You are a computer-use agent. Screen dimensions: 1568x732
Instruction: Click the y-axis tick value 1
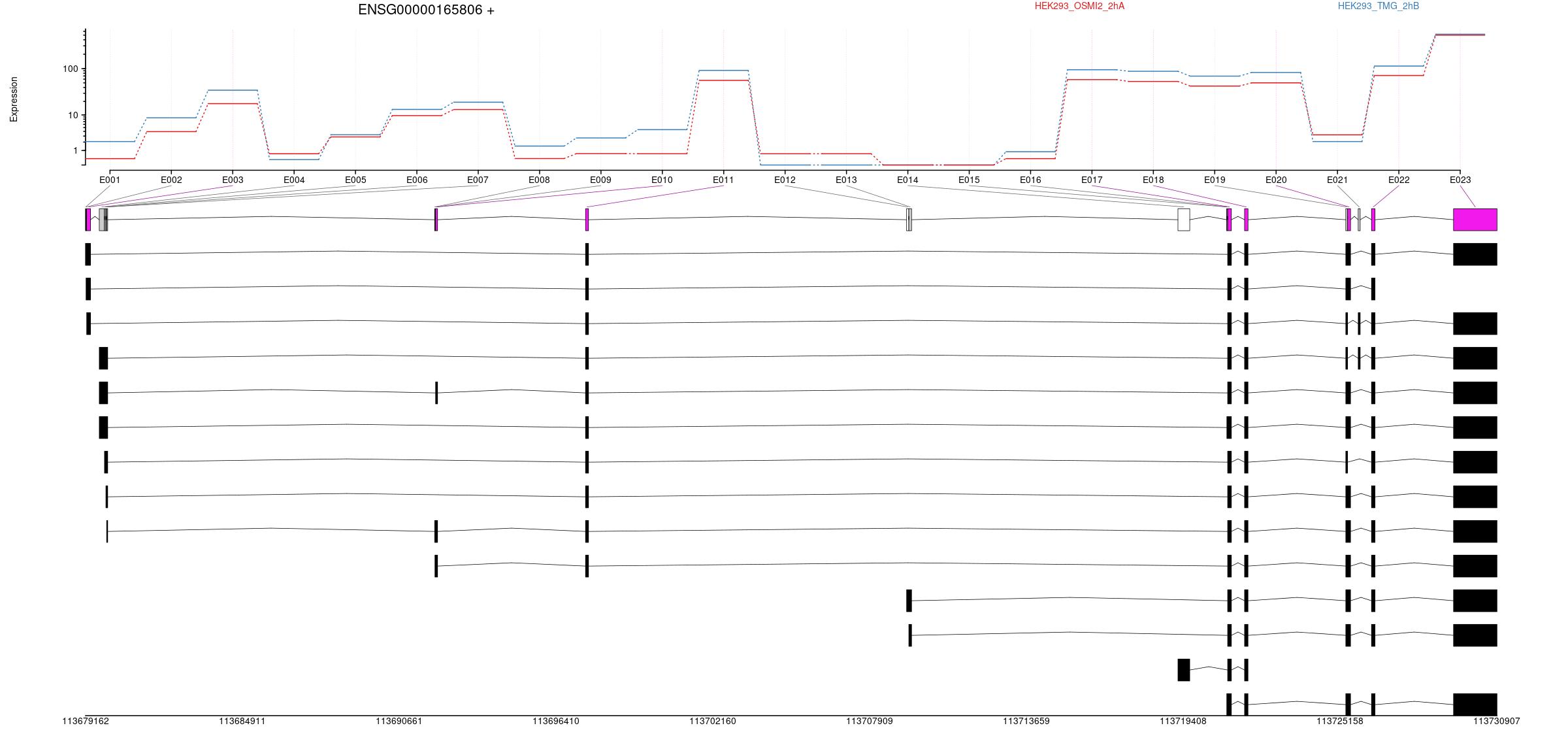click(x=76, y=150)
